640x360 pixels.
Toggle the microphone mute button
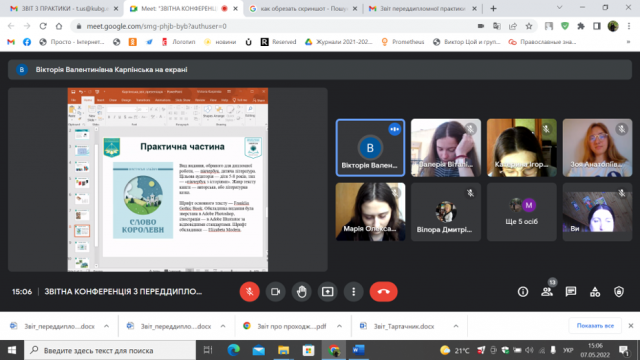coord(249,292)
